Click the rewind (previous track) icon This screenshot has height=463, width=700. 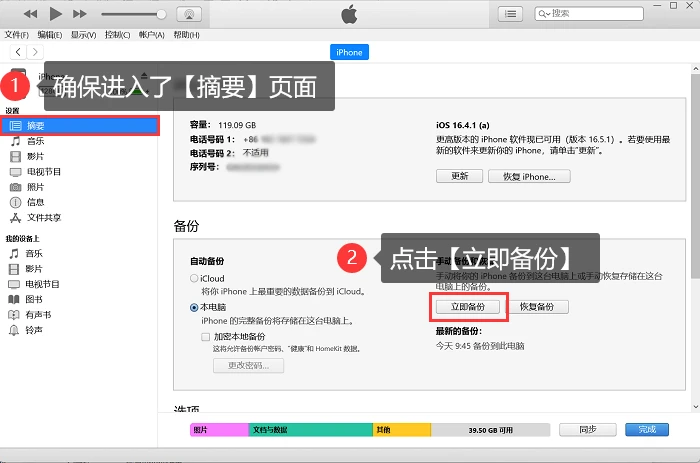point(30,14)
